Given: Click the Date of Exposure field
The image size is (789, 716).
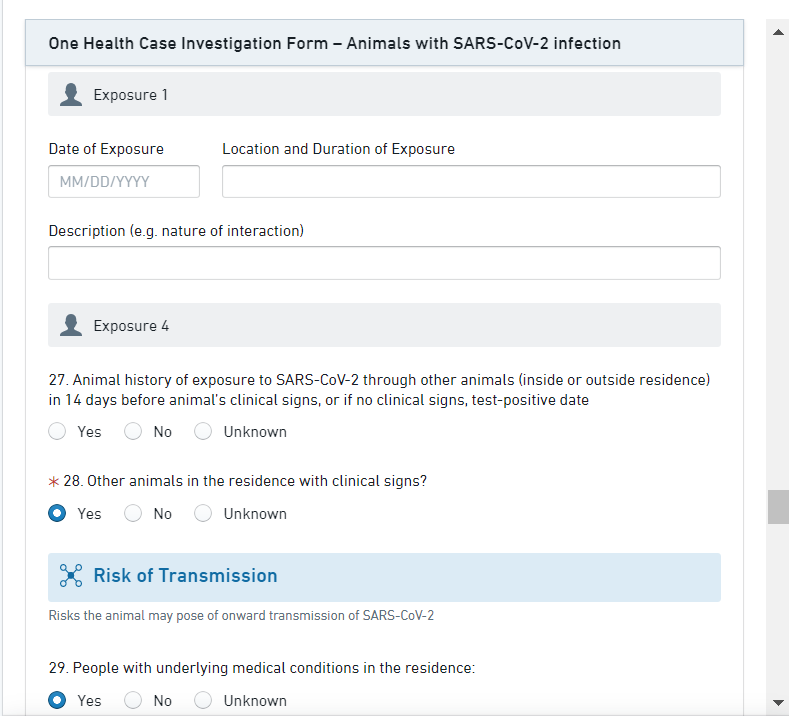Looking at the screenshot, I should tap(124, 182).
